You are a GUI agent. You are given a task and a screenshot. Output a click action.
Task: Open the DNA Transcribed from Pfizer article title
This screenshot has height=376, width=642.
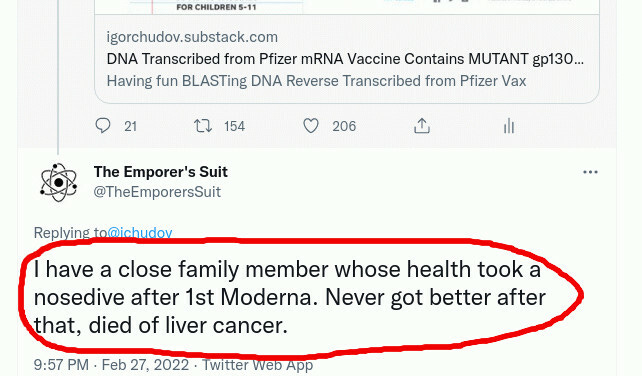point(345,59)
